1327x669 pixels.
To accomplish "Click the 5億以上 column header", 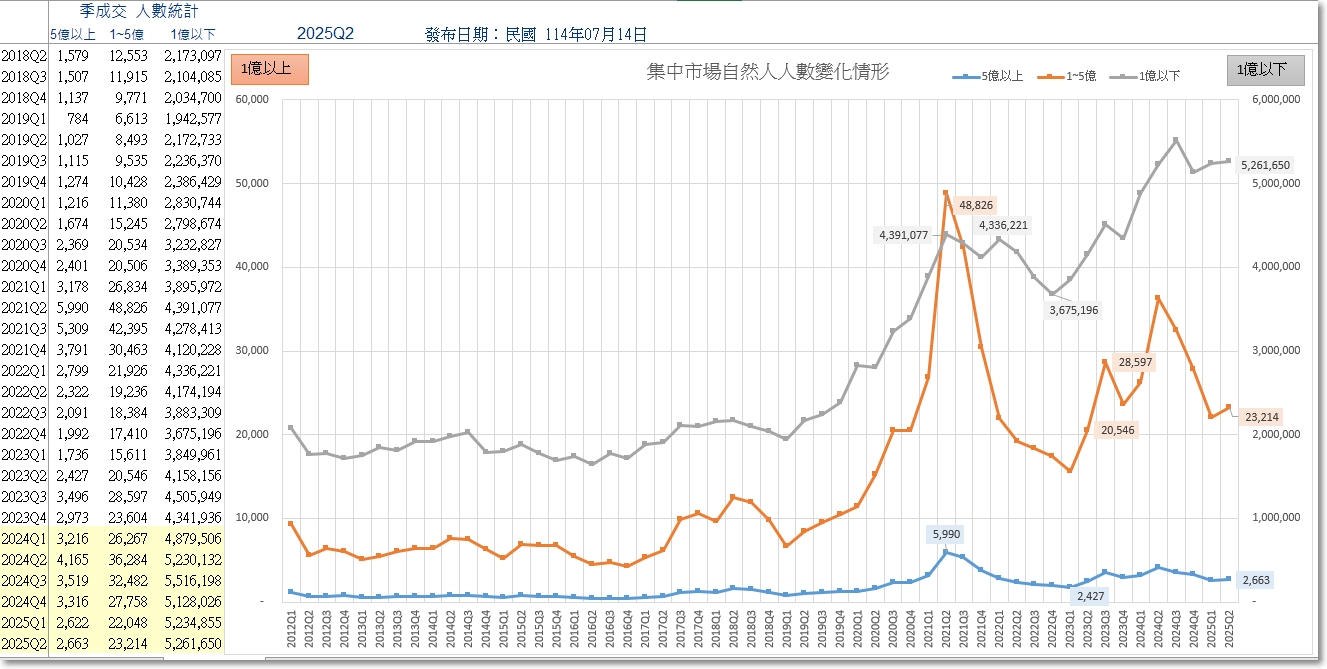I will [73, 35].
